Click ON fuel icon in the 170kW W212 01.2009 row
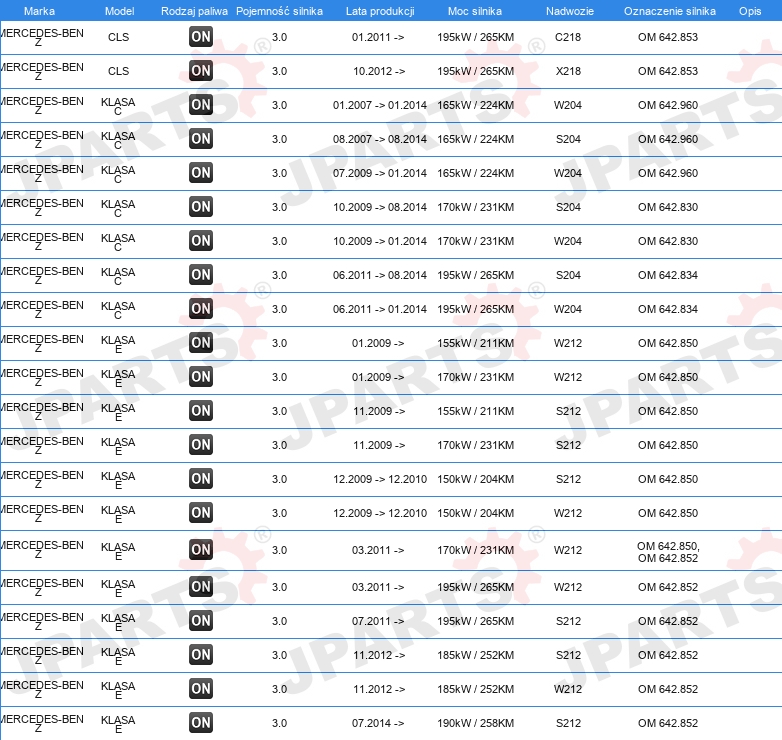 click(201, 376)
